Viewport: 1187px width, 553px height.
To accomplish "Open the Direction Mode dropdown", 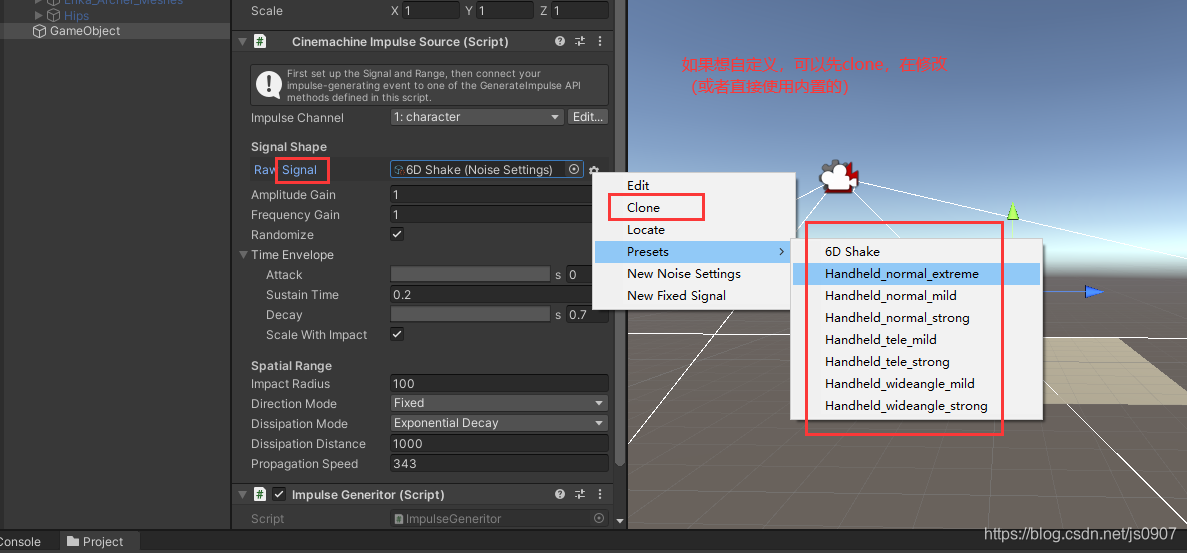I will [x=500, y=403].
